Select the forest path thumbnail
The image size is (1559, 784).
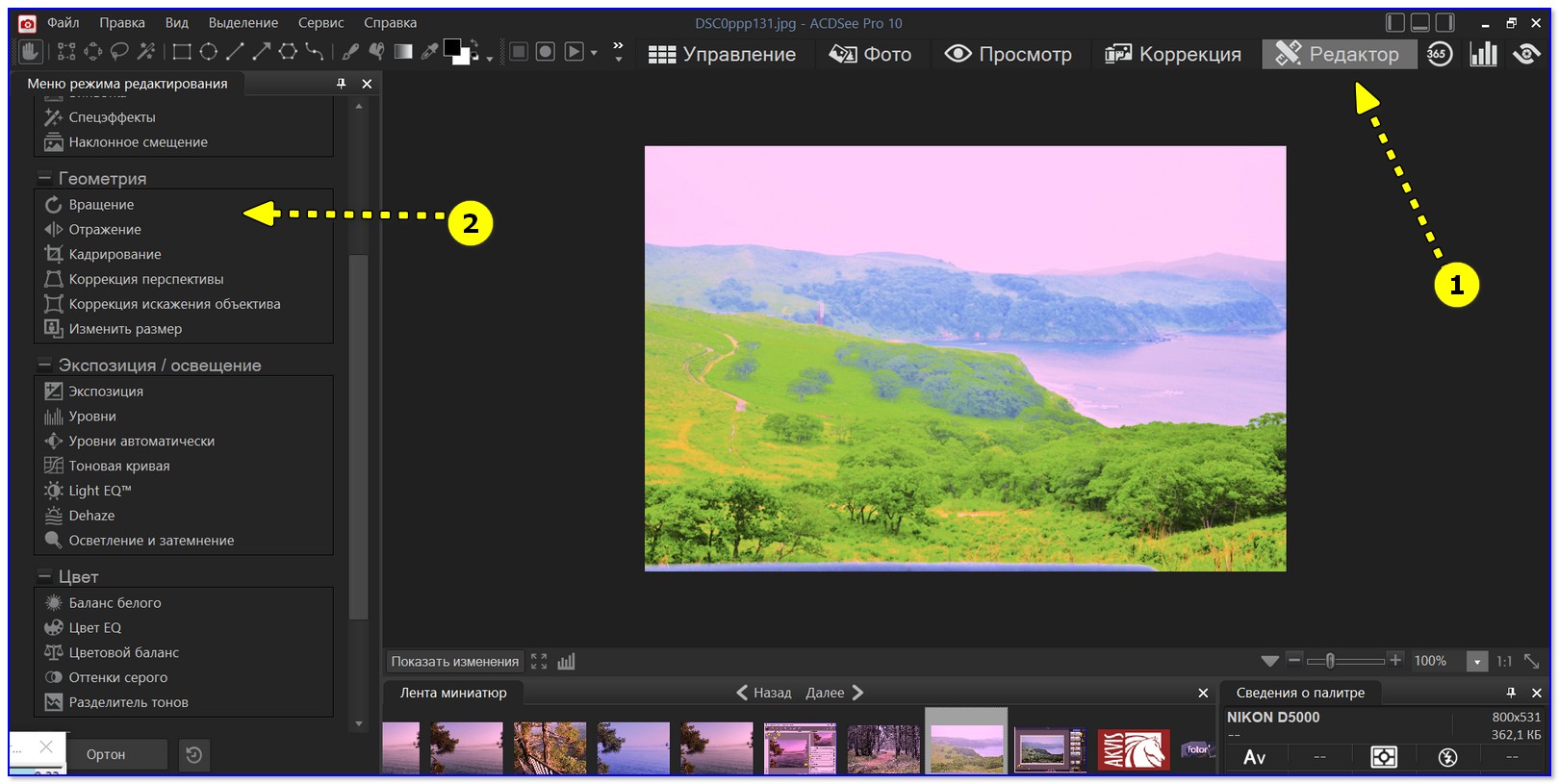coord(883,749)
